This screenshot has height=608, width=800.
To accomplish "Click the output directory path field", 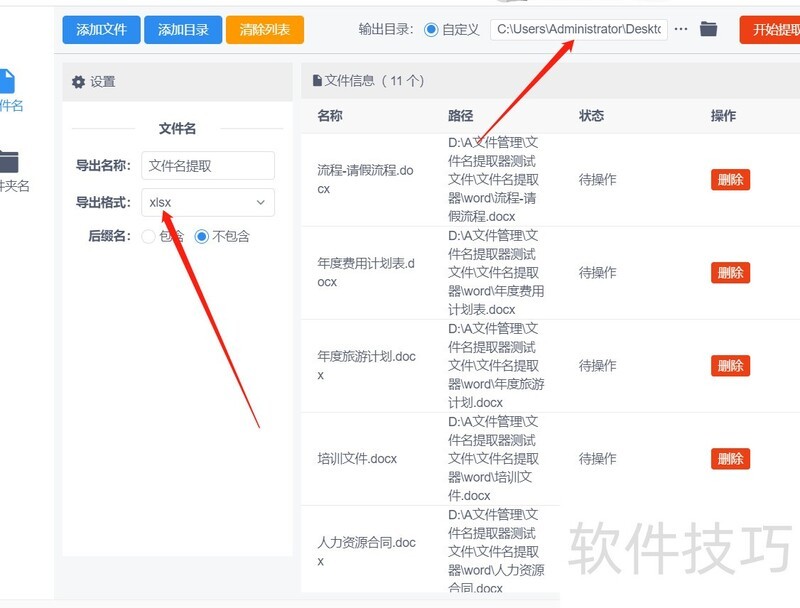I will pyautogui.click(x=580, y=30).
